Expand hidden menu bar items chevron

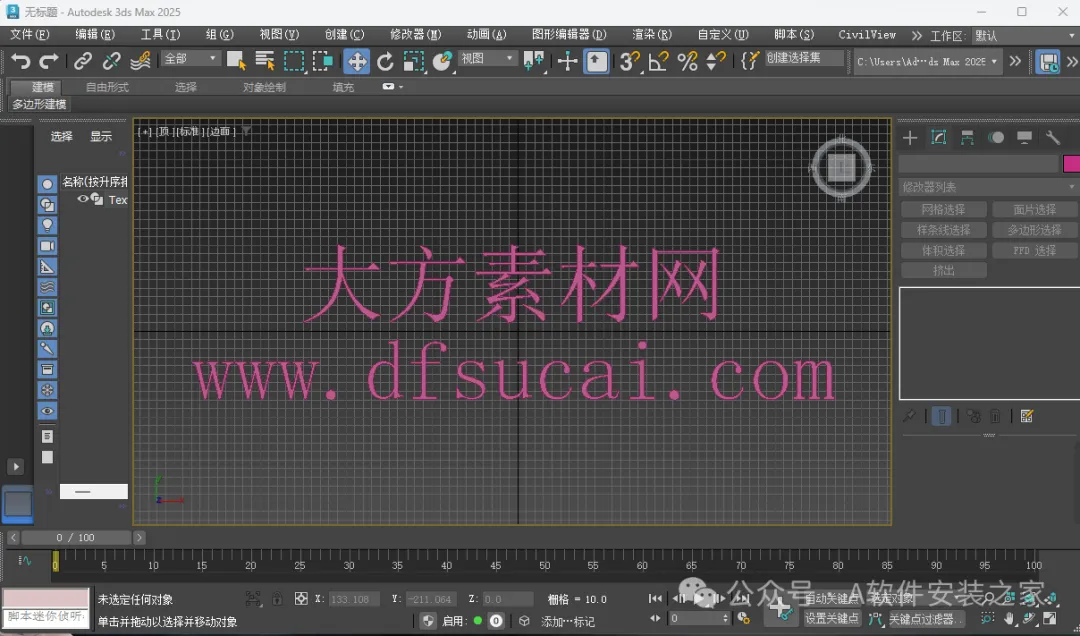pyautogui.click(x=917, y=35)
